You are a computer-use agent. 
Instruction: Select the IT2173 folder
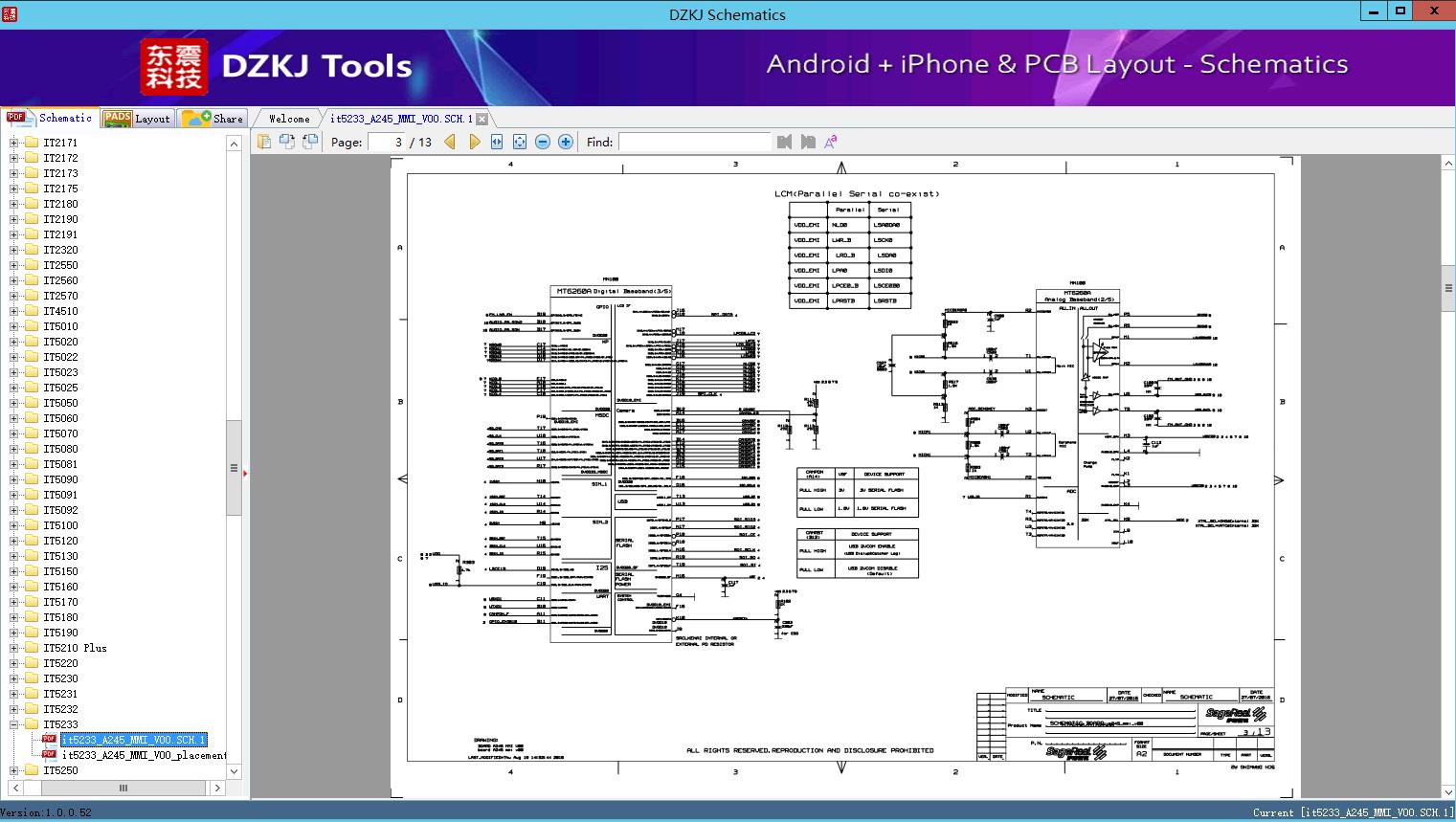point(60,173)
